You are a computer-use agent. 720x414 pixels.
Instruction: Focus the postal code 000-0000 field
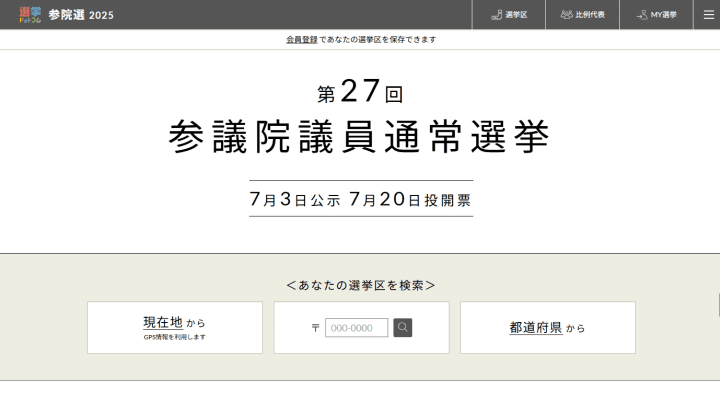click(356, 328)
